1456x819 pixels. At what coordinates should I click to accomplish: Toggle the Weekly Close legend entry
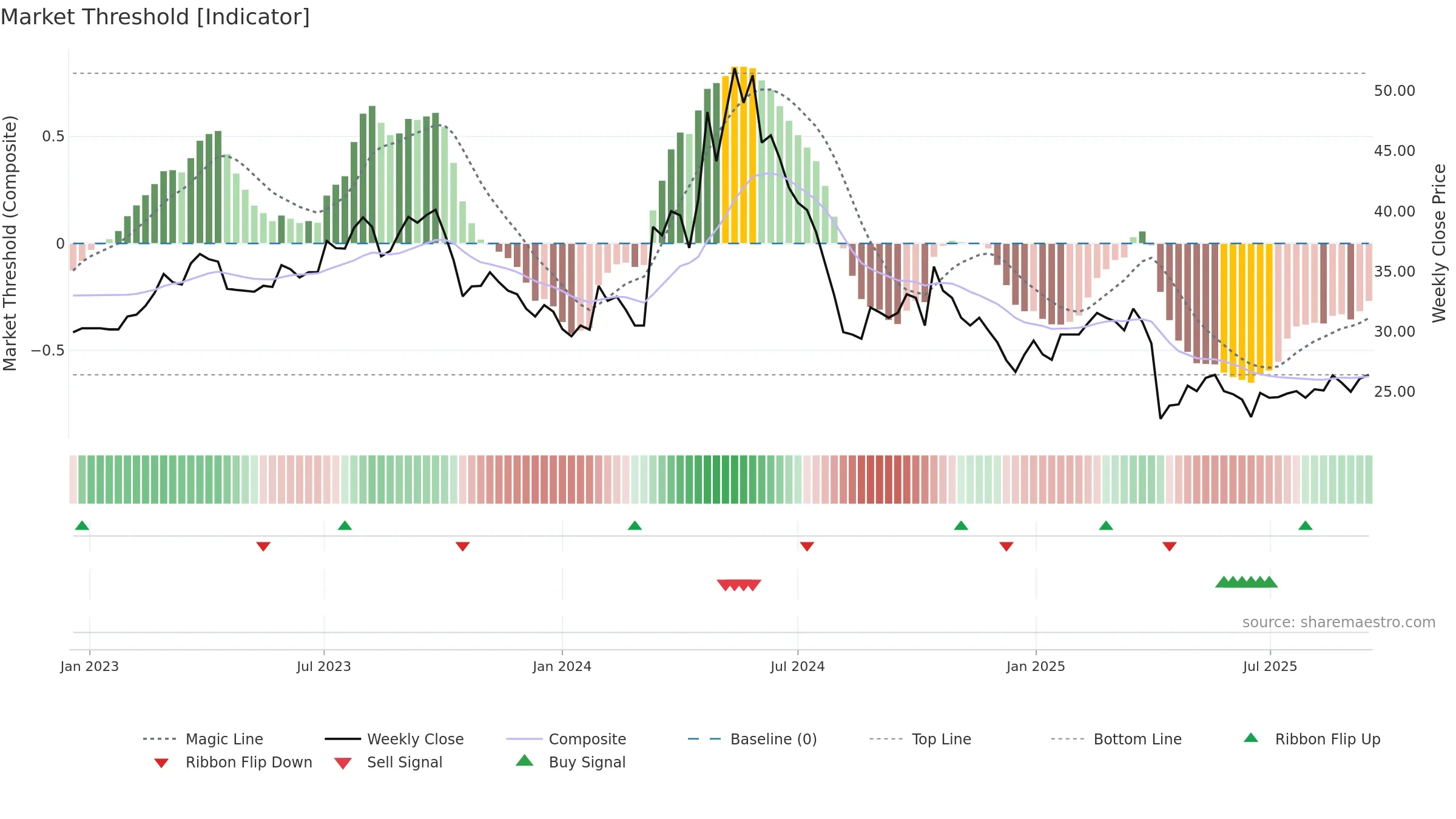click(x=394, y=739)
